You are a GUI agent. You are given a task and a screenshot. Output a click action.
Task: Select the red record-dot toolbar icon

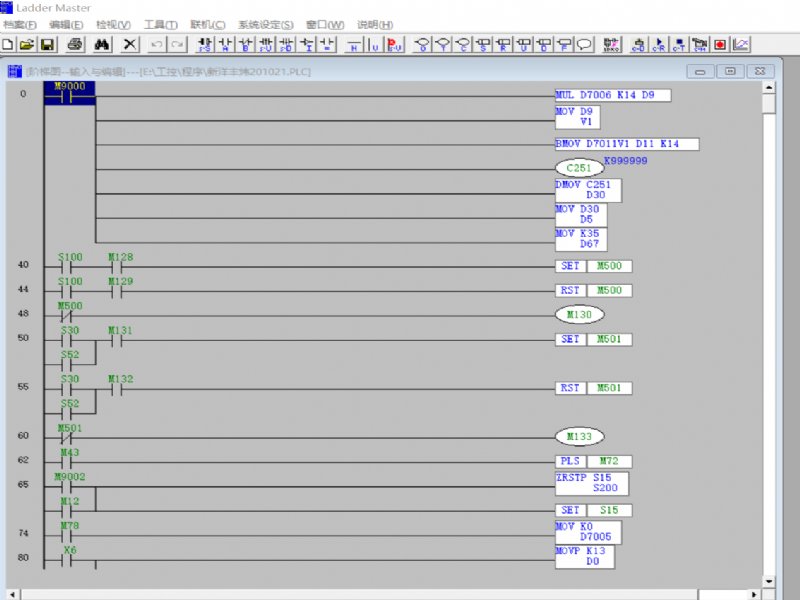coord(720,44)
